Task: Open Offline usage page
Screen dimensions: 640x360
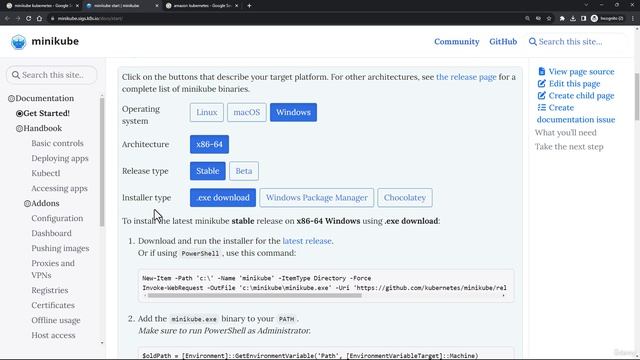Action: tap(56, 320)
